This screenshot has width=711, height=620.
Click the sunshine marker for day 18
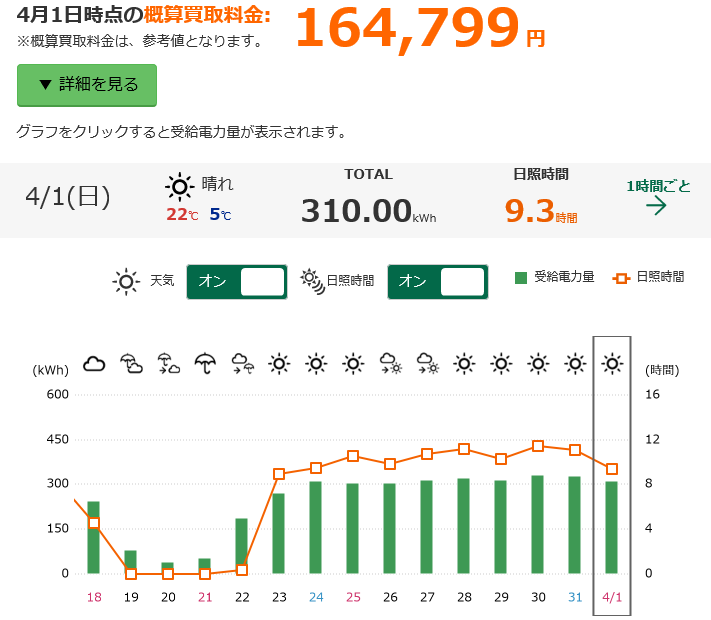click(x=94, y=523)
